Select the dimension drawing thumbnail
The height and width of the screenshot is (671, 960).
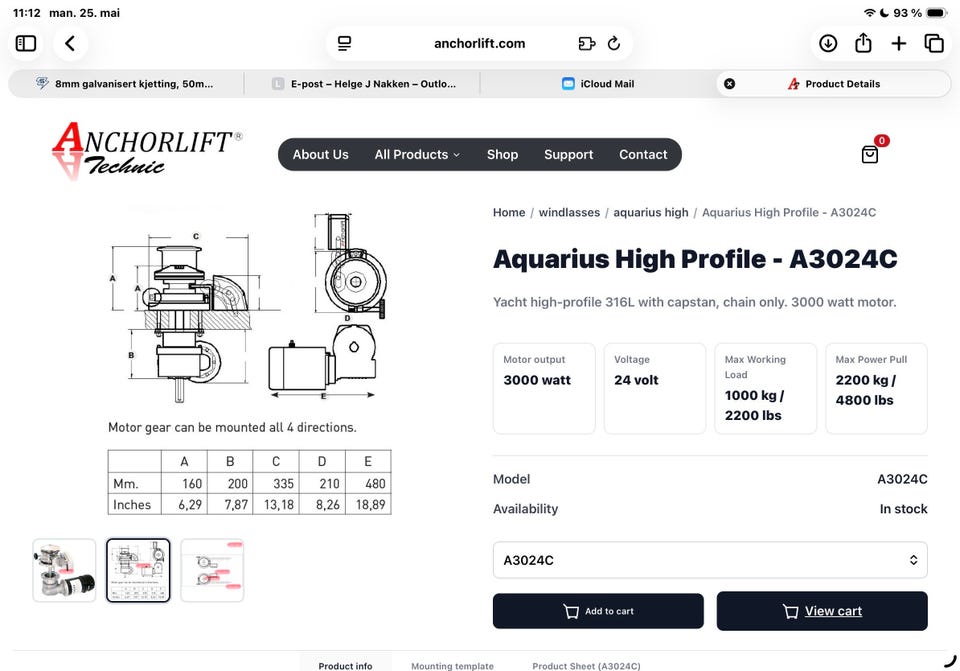(x=138, y=570)
